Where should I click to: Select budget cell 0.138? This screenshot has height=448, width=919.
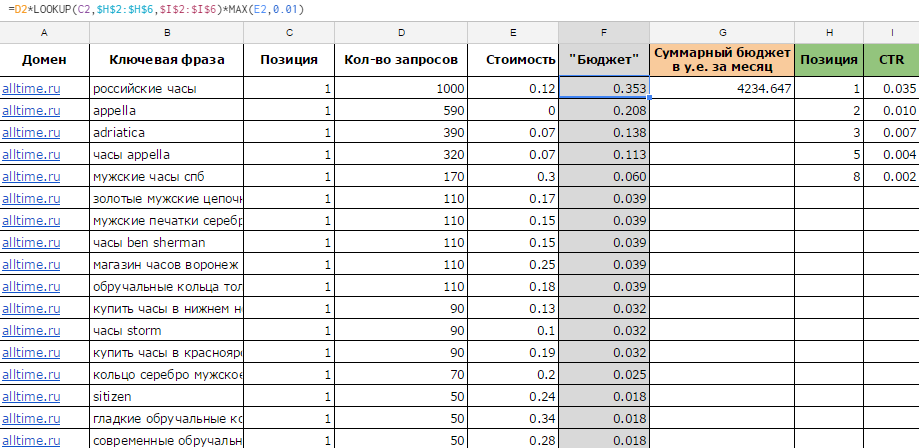click(604, 133)
